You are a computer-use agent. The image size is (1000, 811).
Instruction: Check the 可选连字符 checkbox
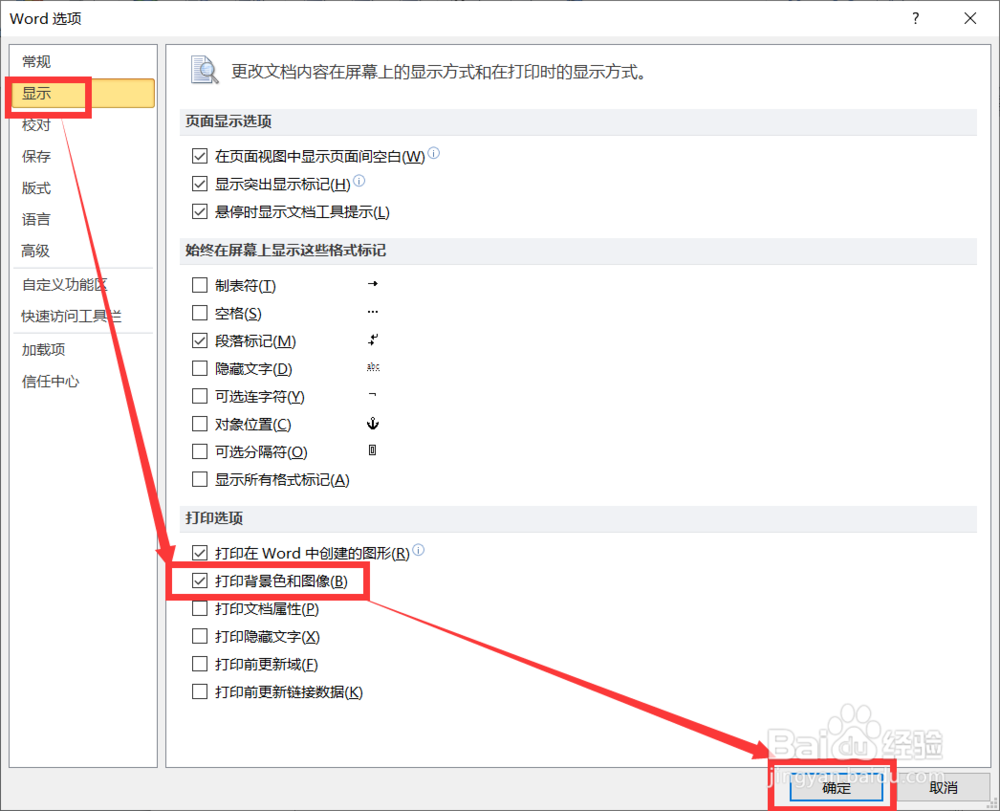click(200, 396)
